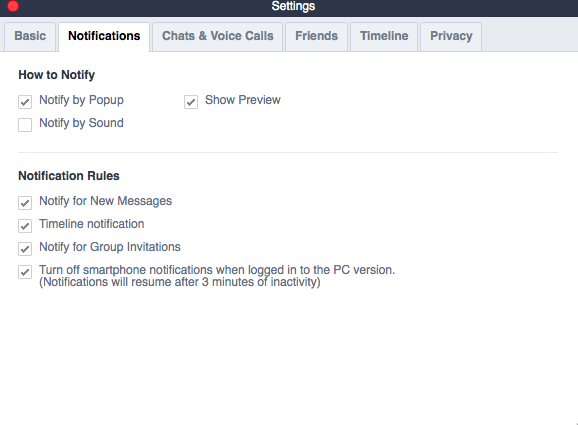Viewport: 578px width, 425px height.
Task: Uncheck Notify for Group Invitations
Action: point(25,249)
